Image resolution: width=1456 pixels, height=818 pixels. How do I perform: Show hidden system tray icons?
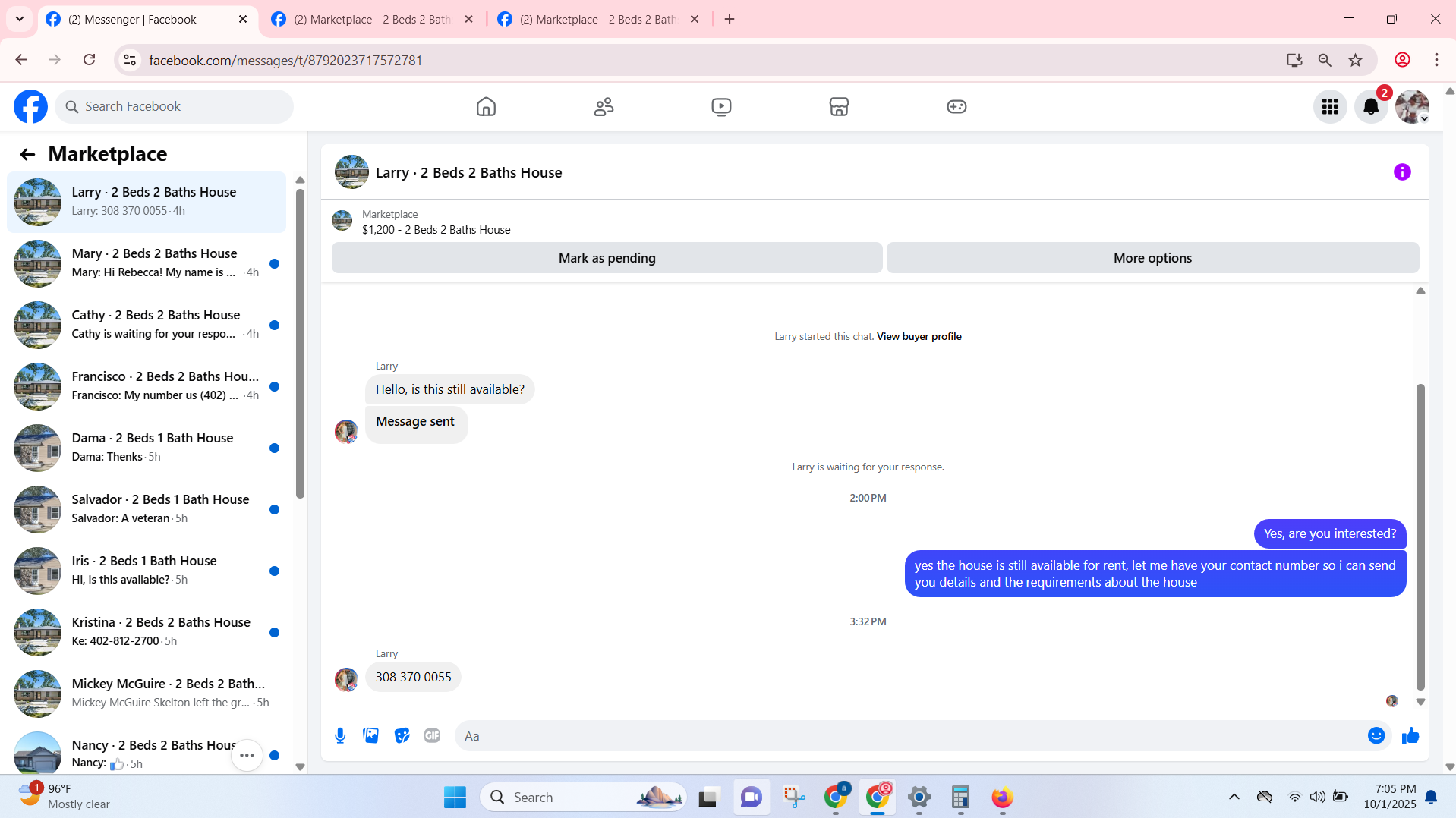(x=1234, y=797)
